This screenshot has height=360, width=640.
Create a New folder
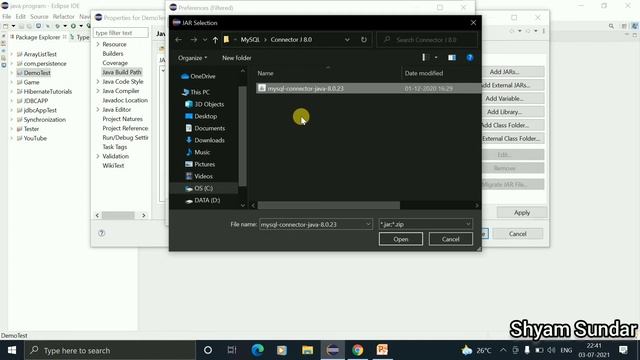237,58
